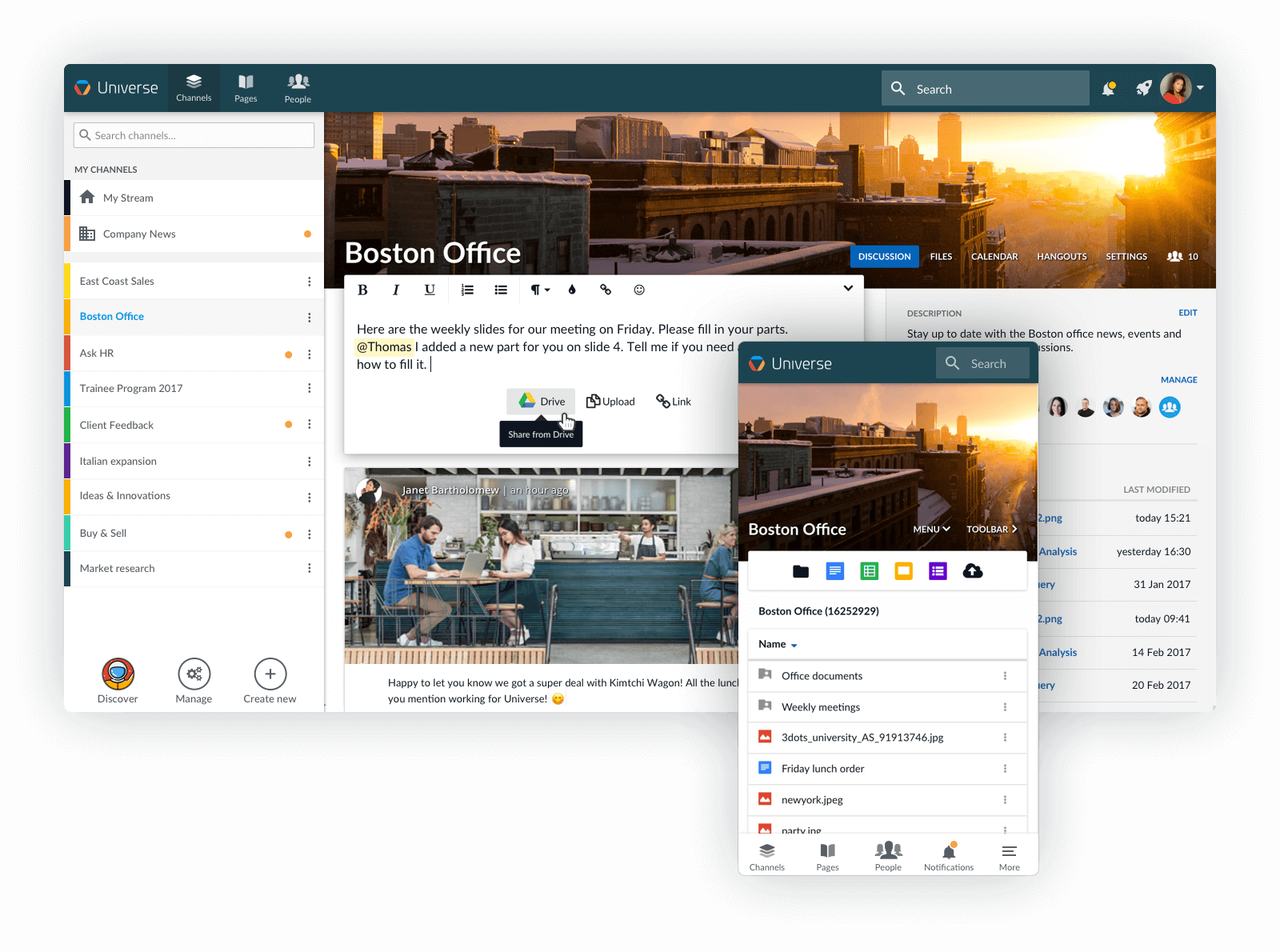Open the CALENDAR tab

994,257
